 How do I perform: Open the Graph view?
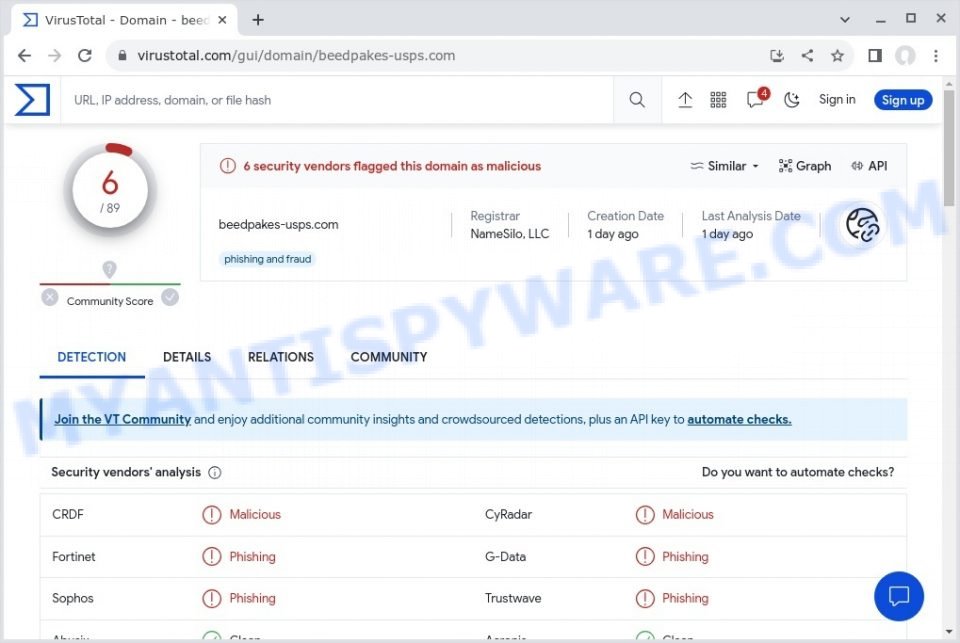click(x=804, y=166)
